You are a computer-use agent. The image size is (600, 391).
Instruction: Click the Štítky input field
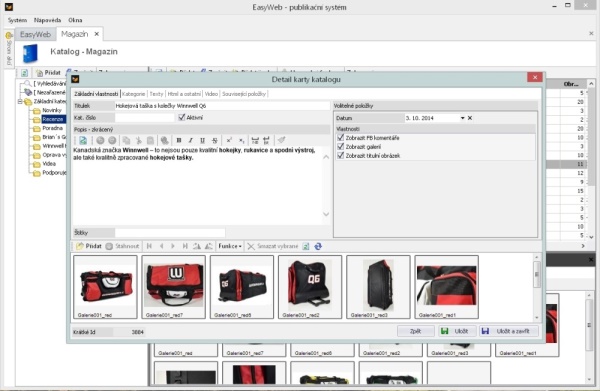tap(170, 233)
